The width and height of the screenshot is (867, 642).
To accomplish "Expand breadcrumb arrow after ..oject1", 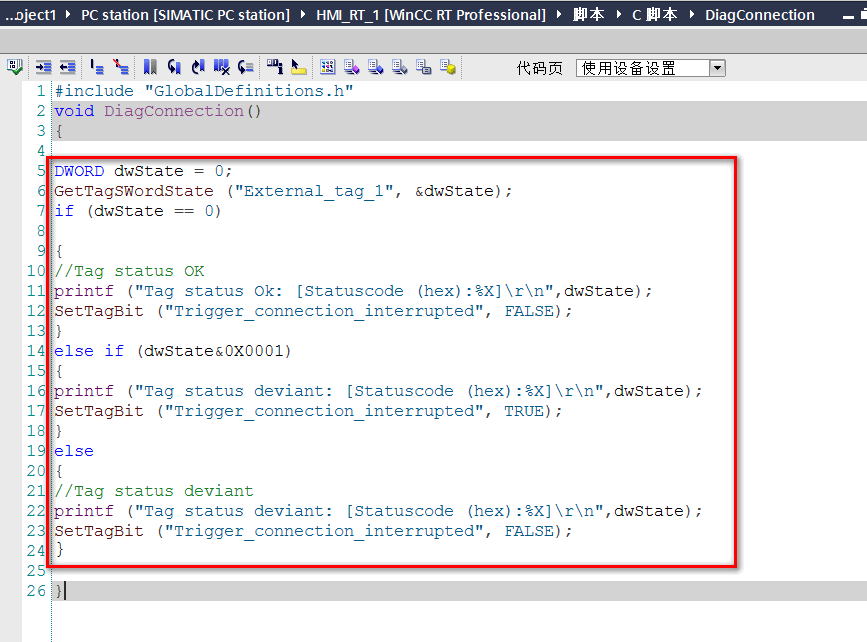I will [x=68, y=14].
